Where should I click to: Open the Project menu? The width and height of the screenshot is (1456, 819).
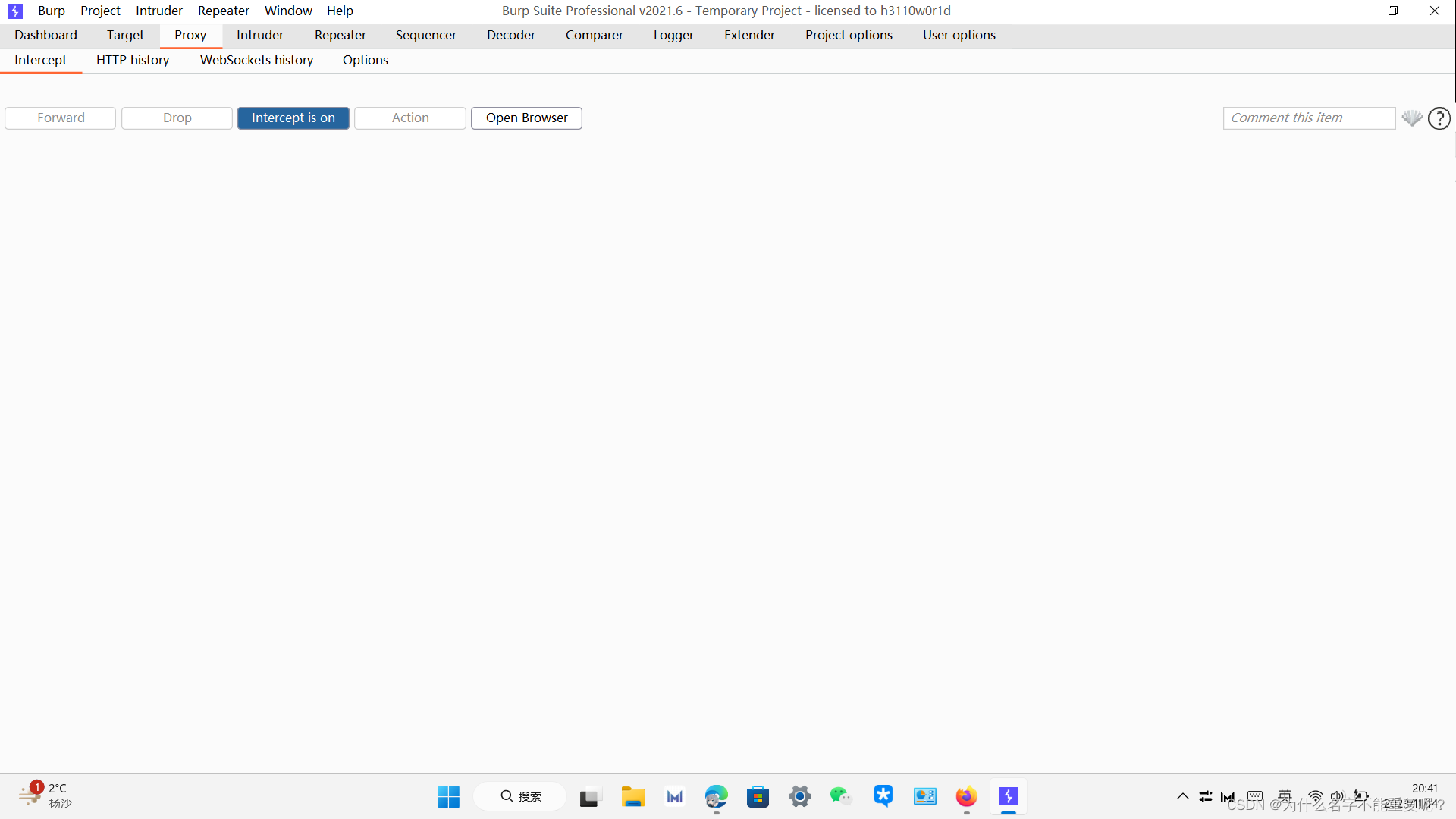[100, 11]
